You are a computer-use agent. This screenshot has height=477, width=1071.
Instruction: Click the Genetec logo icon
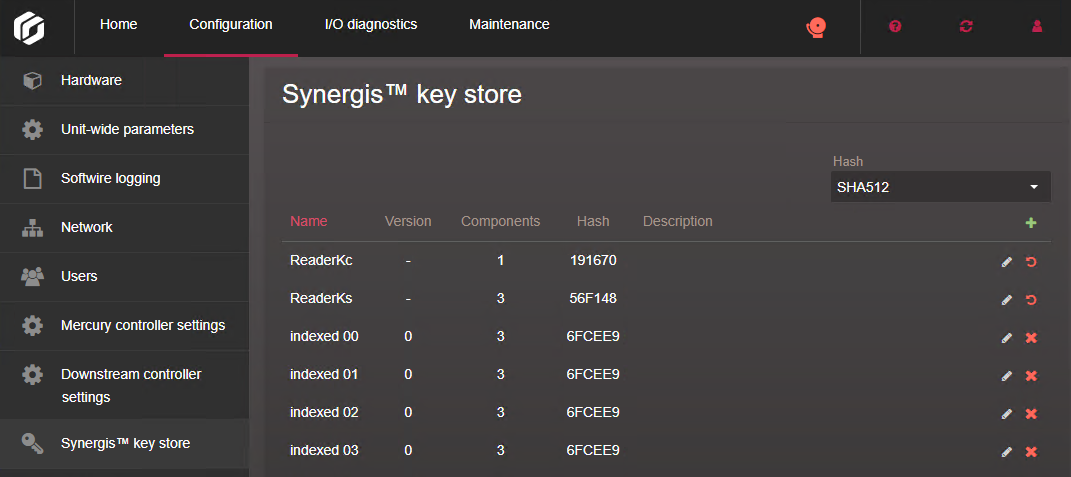(29, 27)
